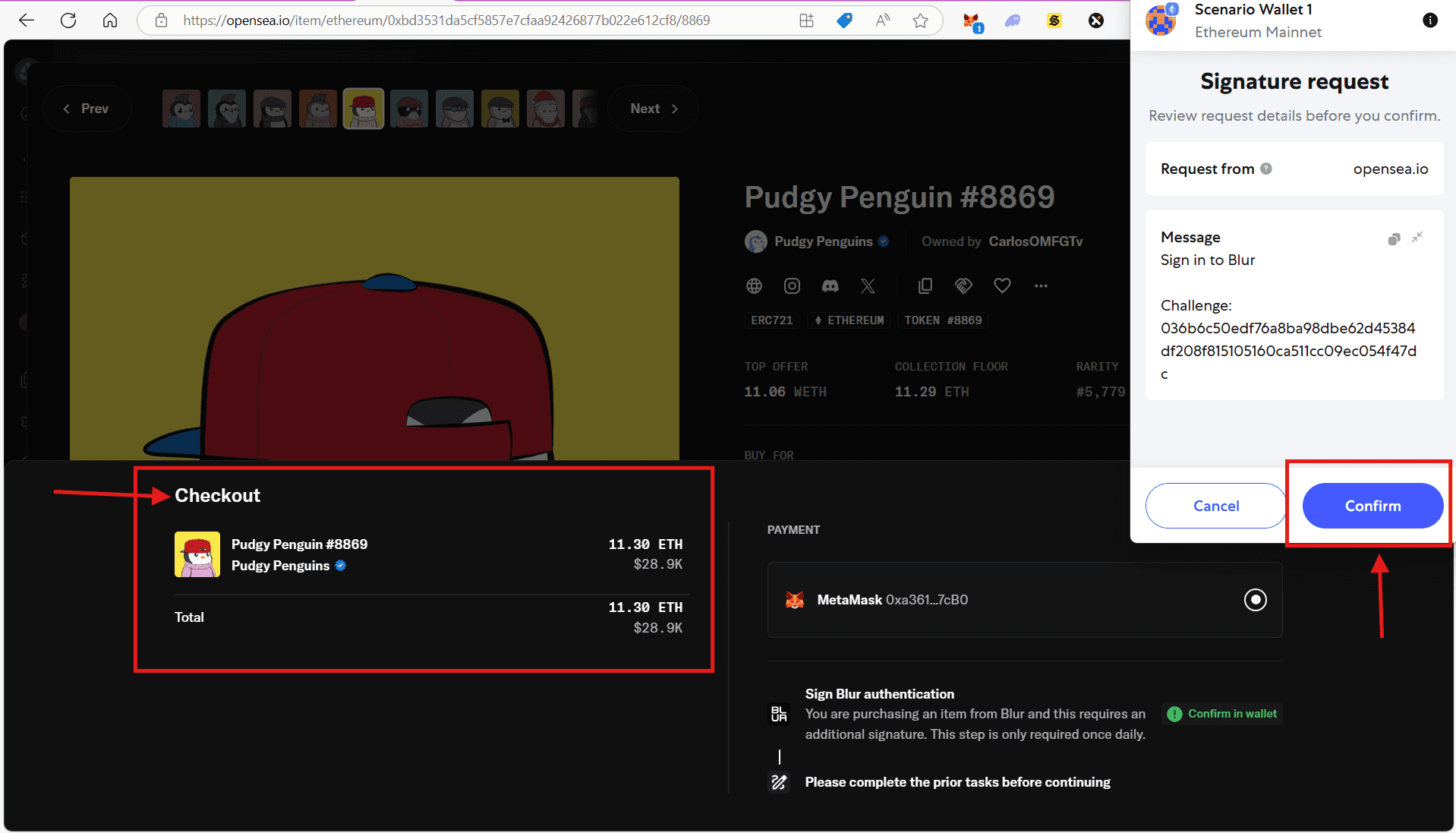Confirm the signature request

(x=1372, y=506)
